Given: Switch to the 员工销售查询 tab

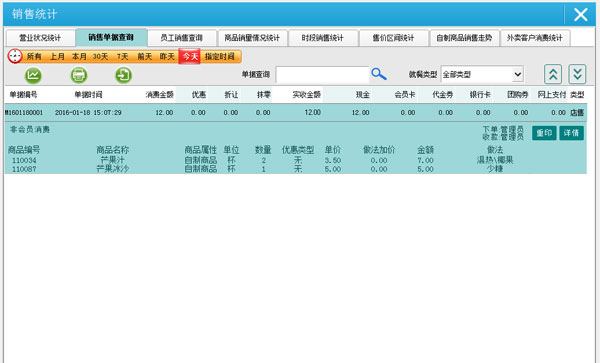Looking at the screenshot, I should [181, 38].
